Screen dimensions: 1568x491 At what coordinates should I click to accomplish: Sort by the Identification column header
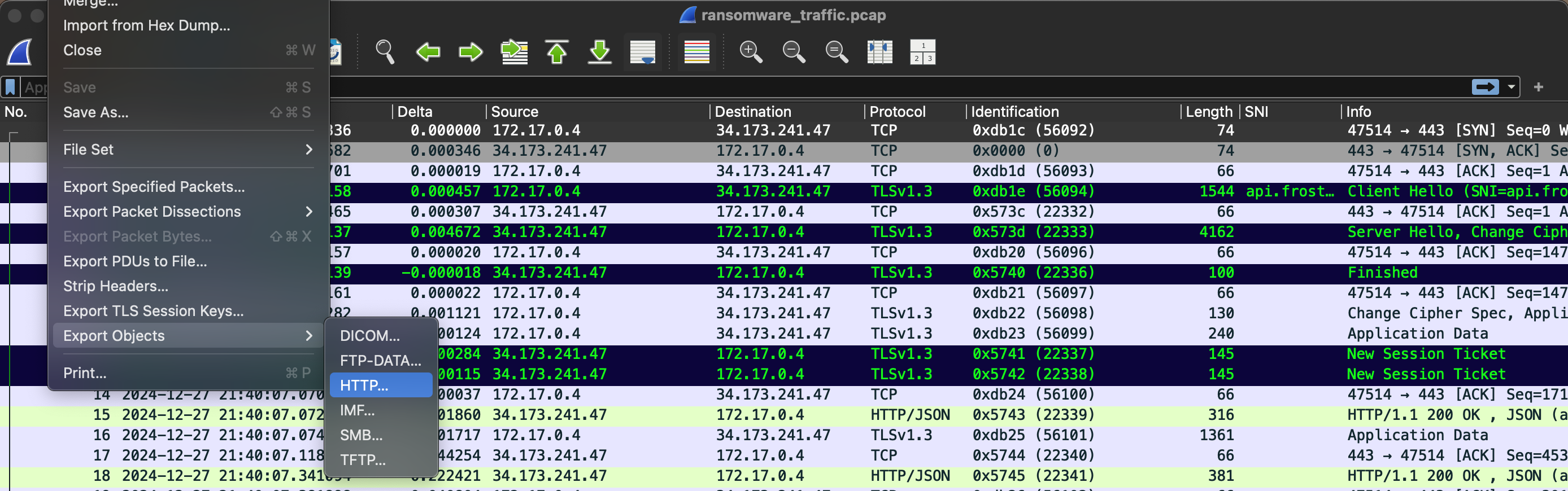1074,111
